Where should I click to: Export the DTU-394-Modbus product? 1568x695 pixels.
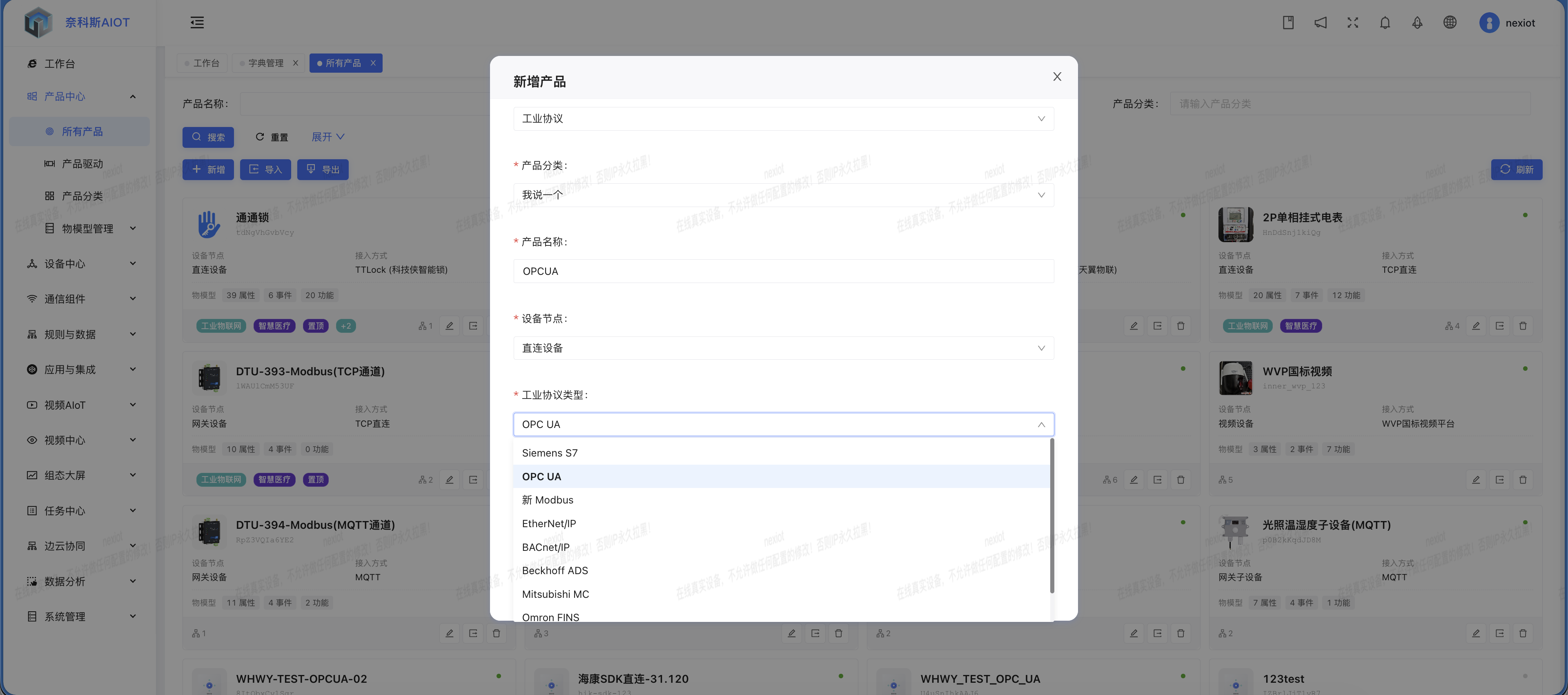[473, 633]
